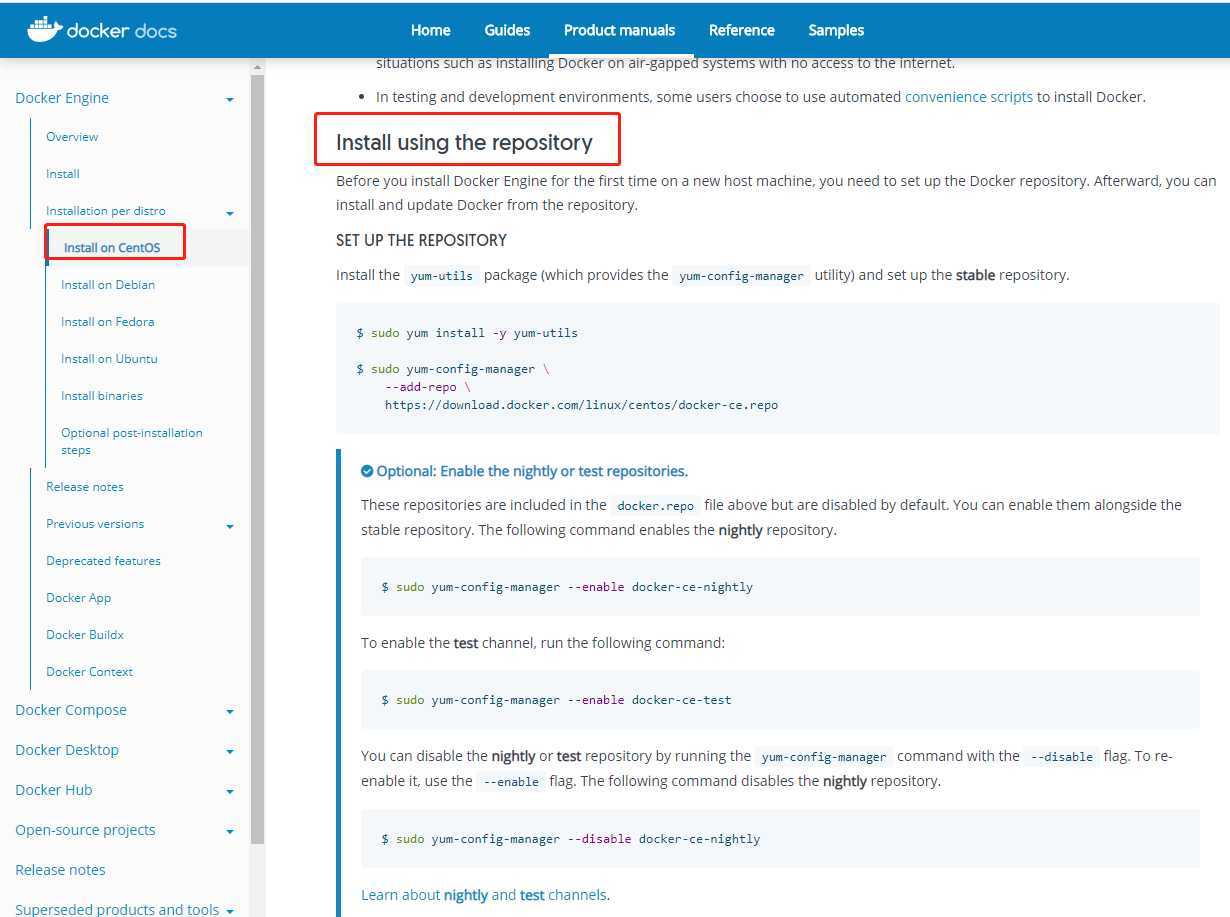This screenshot has height=917, width=1230.
Task: Follow the nightly channels link
Action: pos(466,895)
